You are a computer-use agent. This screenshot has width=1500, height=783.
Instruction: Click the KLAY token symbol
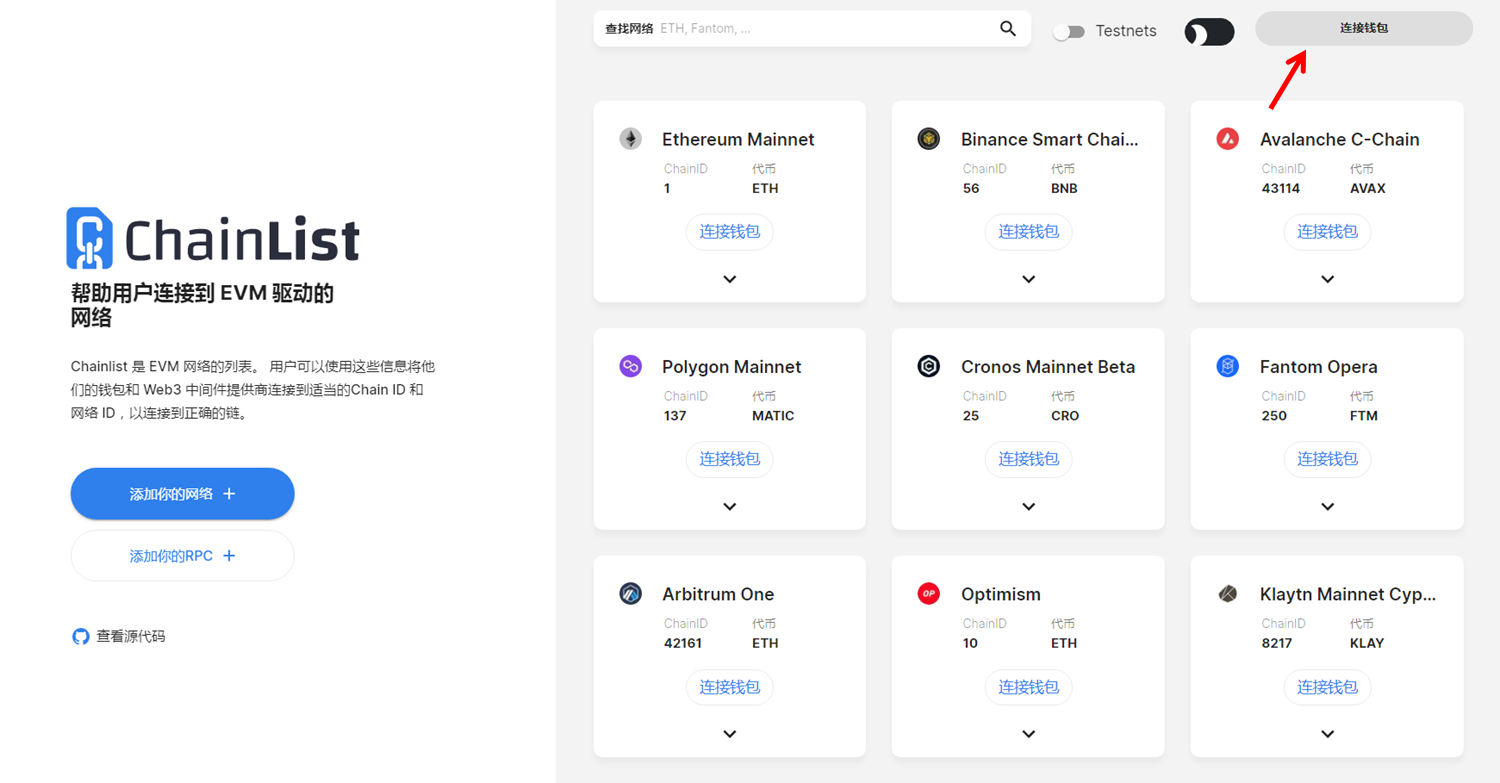1367,643
